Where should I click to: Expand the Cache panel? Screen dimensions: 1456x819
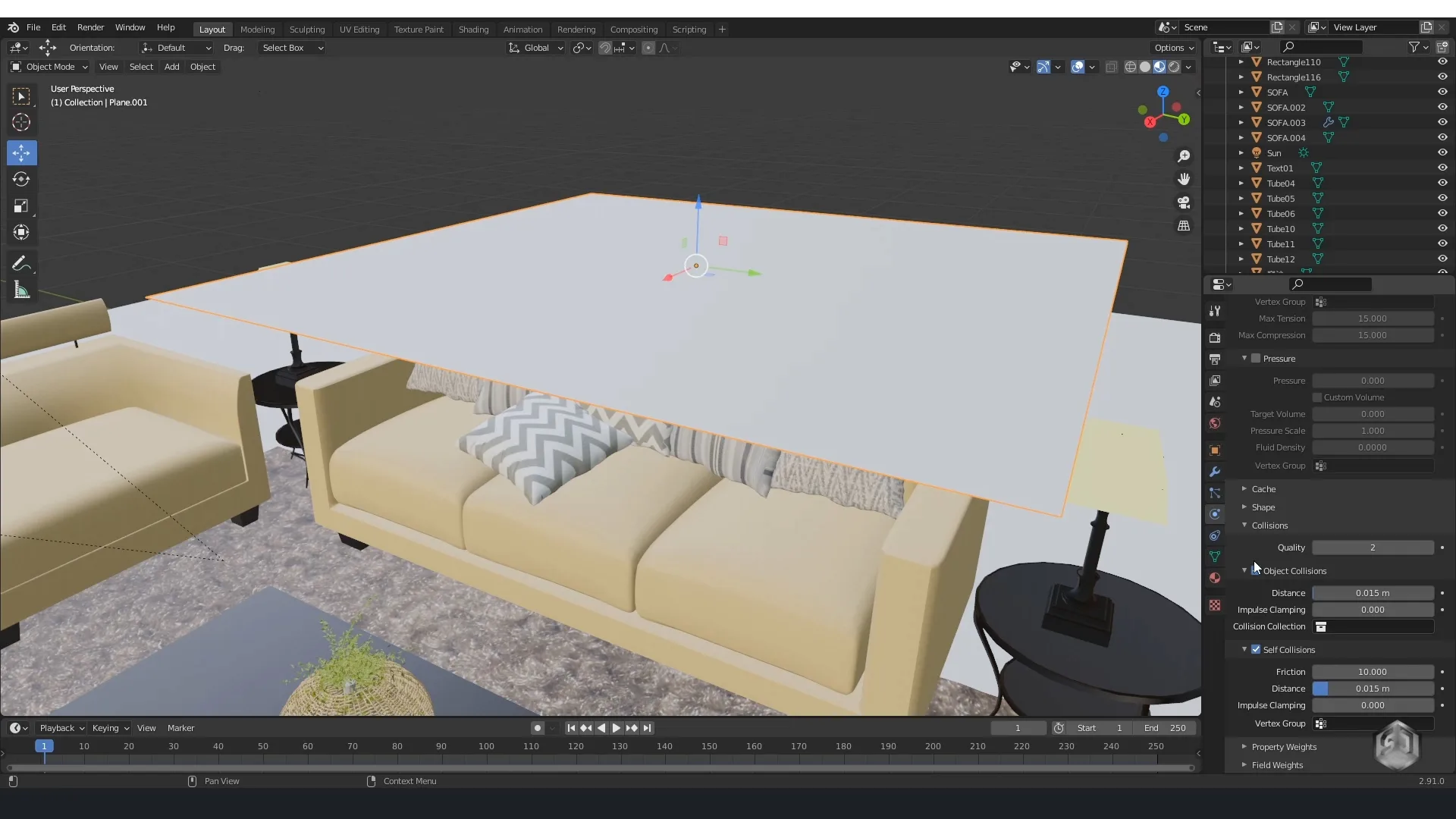[1263, 489]
